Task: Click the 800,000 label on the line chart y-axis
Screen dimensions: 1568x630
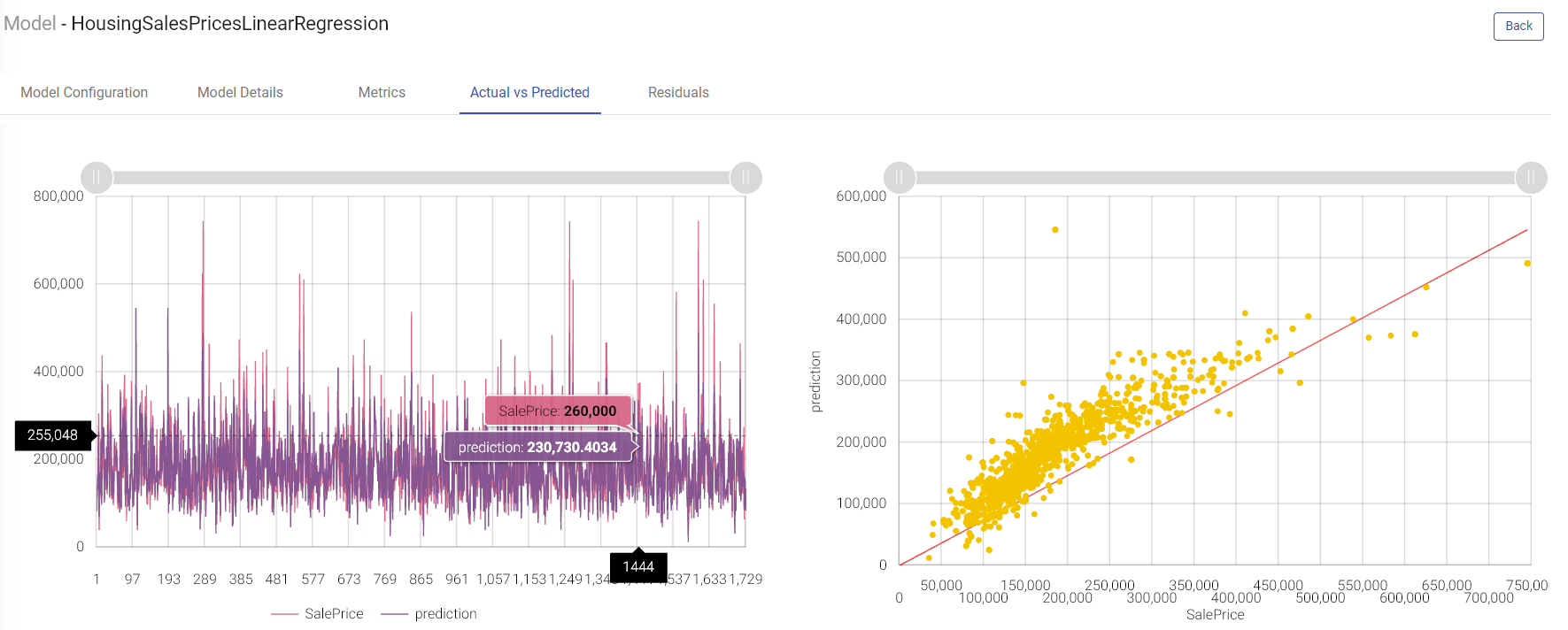Action: tap(58, 196)
